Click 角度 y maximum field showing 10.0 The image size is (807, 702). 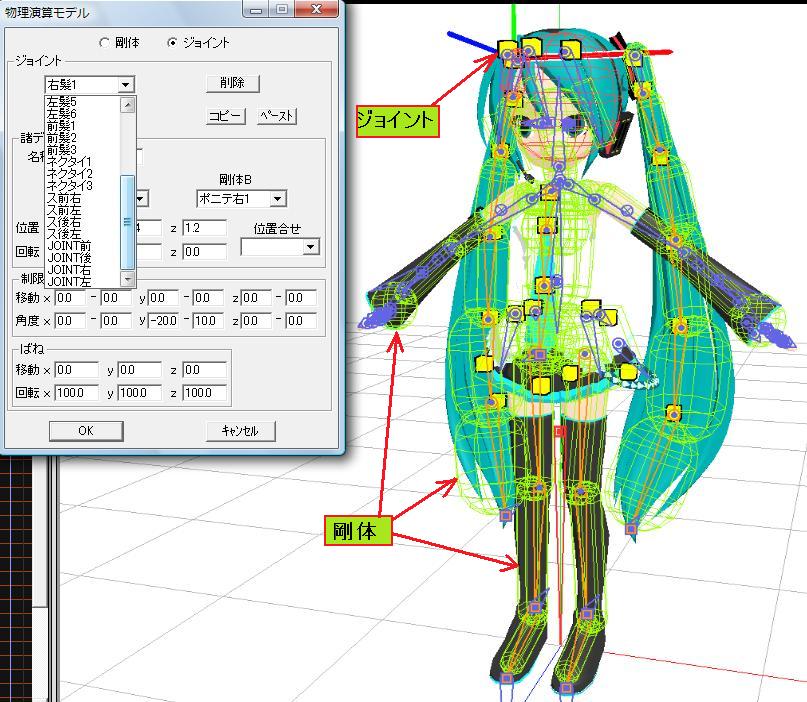click(208, 321)
